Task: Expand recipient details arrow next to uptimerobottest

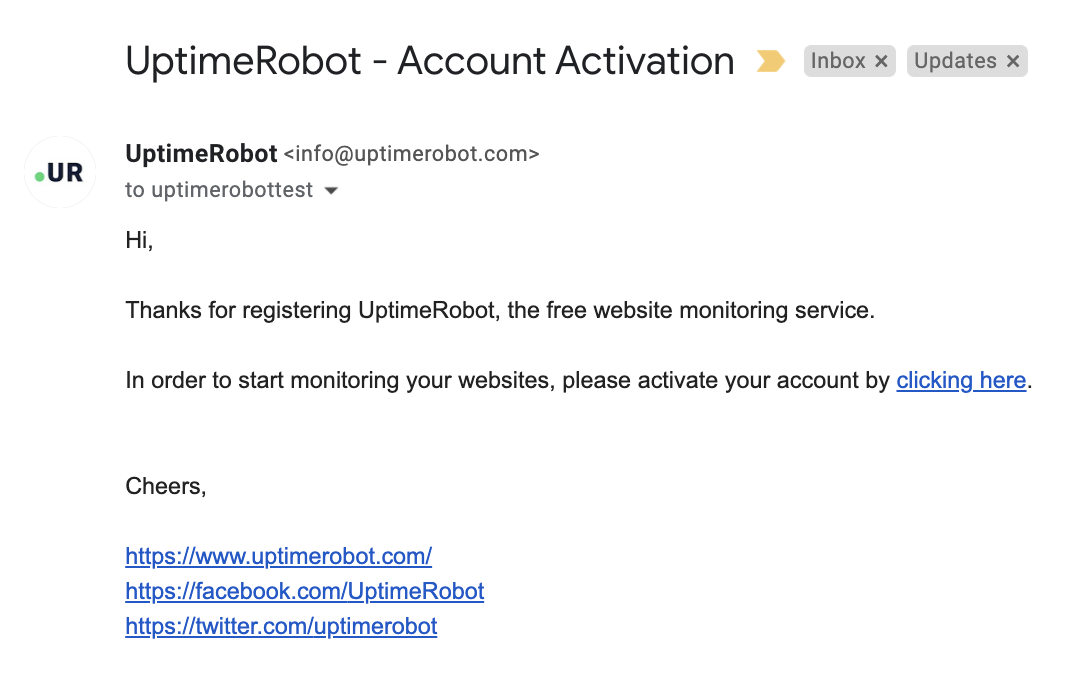Action: click(x=331, y=191)
